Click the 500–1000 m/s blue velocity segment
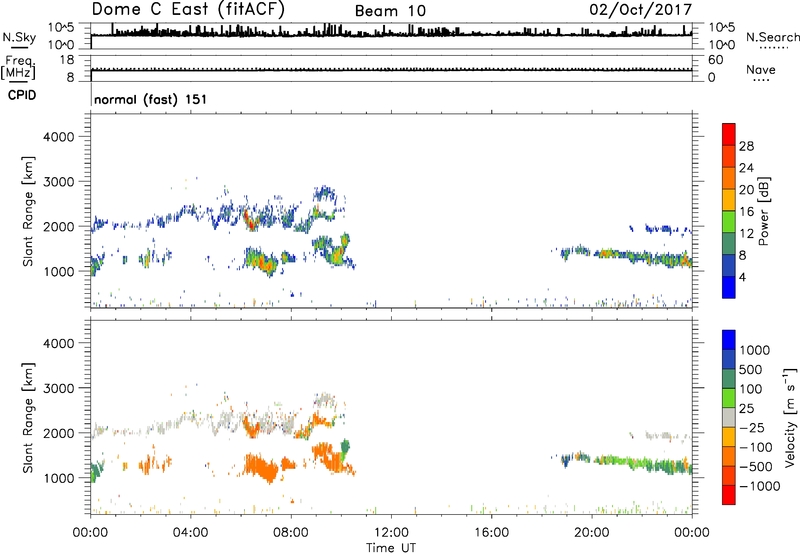 tap(729, 359)
